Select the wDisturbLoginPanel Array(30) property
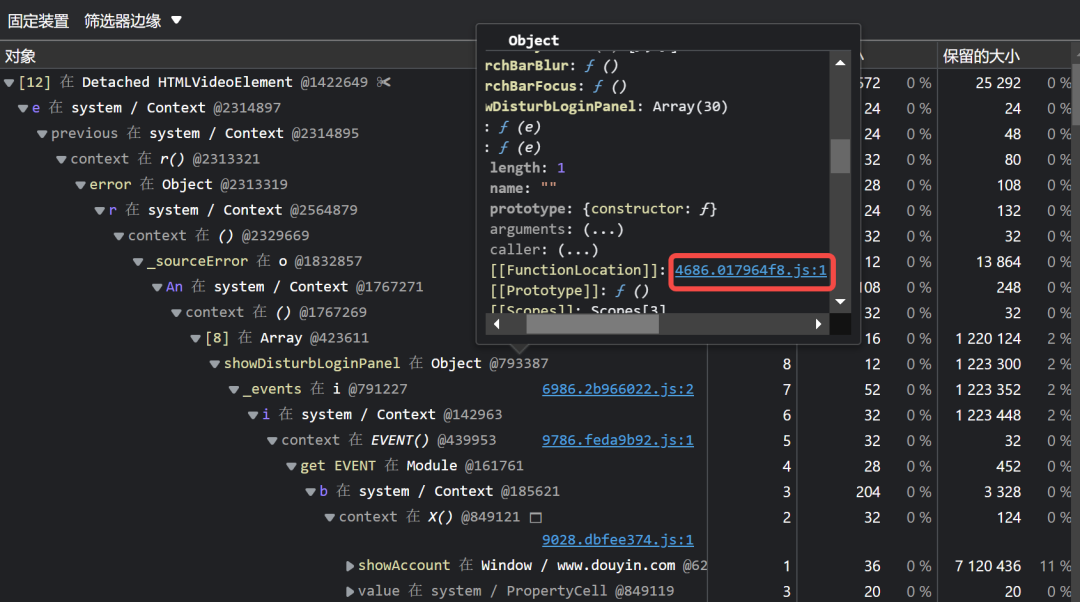The image size is (1080, 602). point(607,107)
